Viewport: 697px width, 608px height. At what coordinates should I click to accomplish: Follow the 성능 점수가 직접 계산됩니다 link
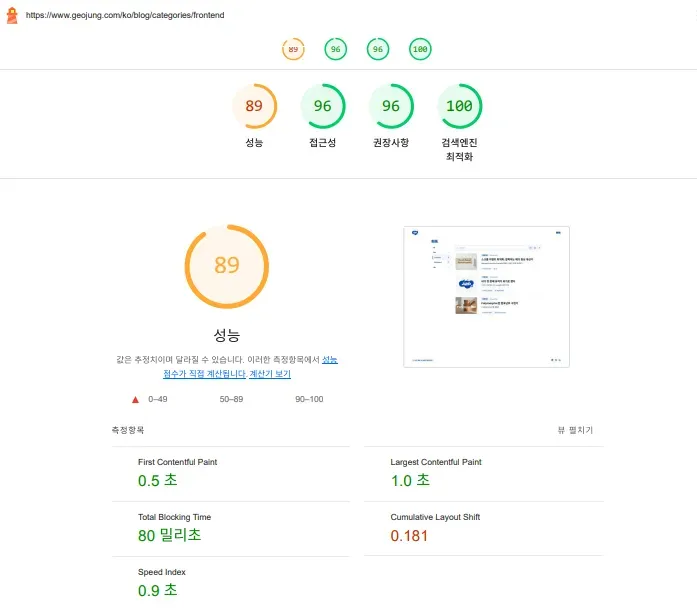tap(250, 367)
